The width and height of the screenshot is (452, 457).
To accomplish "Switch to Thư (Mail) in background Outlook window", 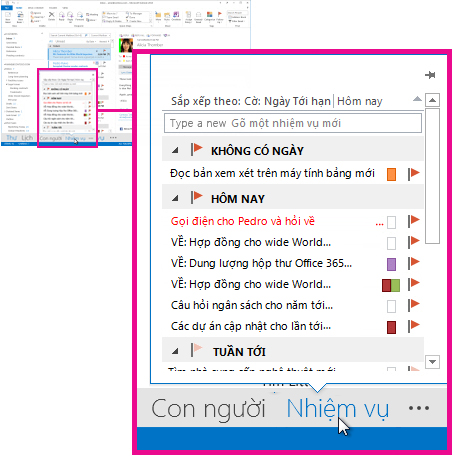I will click(11, 138).
